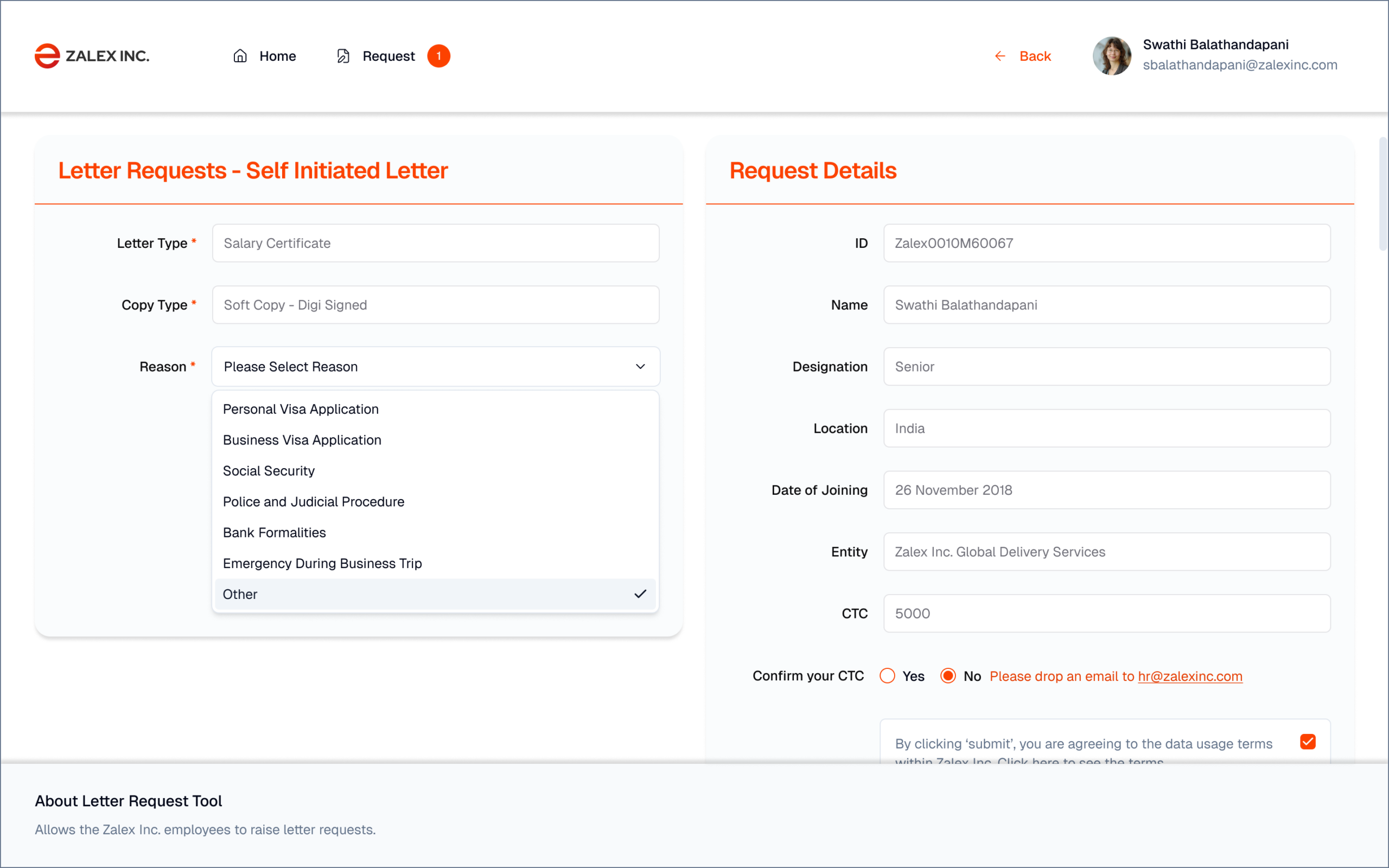Choose Police and Judicial Procedure reason
1389x868 pixels.
[436, 502]
